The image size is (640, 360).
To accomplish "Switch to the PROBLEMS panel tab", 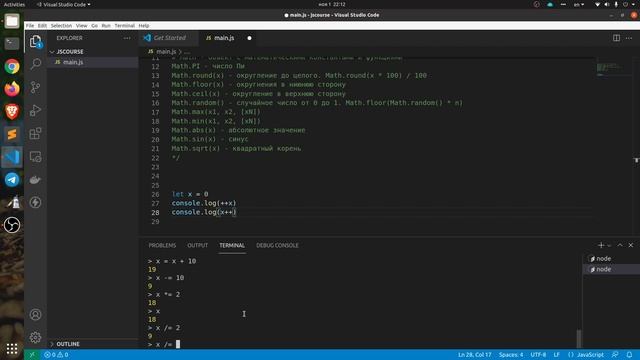I will pyautogui.click(x=162, y=245).
